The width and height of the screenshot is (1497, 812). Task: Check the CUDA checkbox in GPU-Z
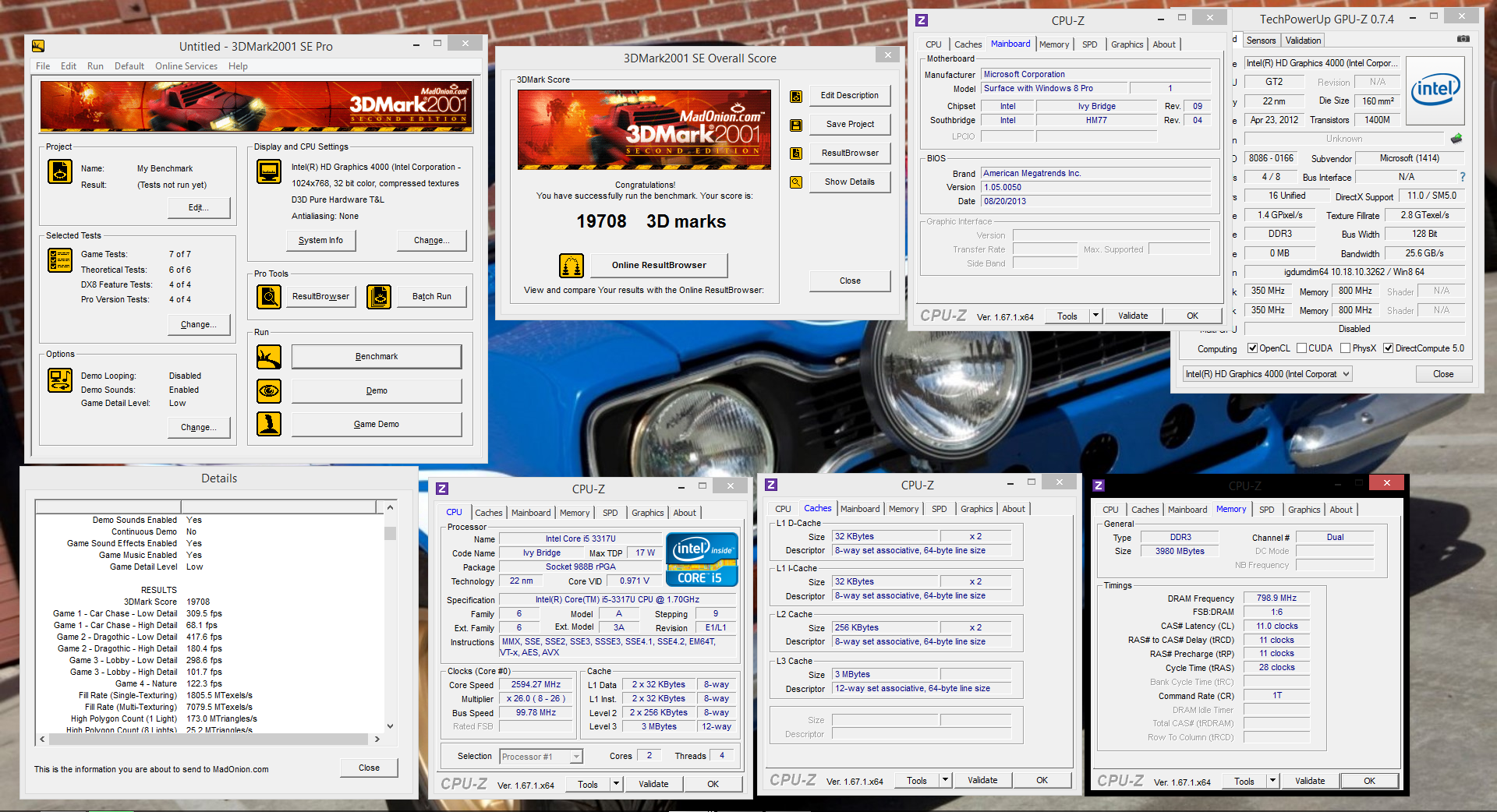[x=1301, y=348]
